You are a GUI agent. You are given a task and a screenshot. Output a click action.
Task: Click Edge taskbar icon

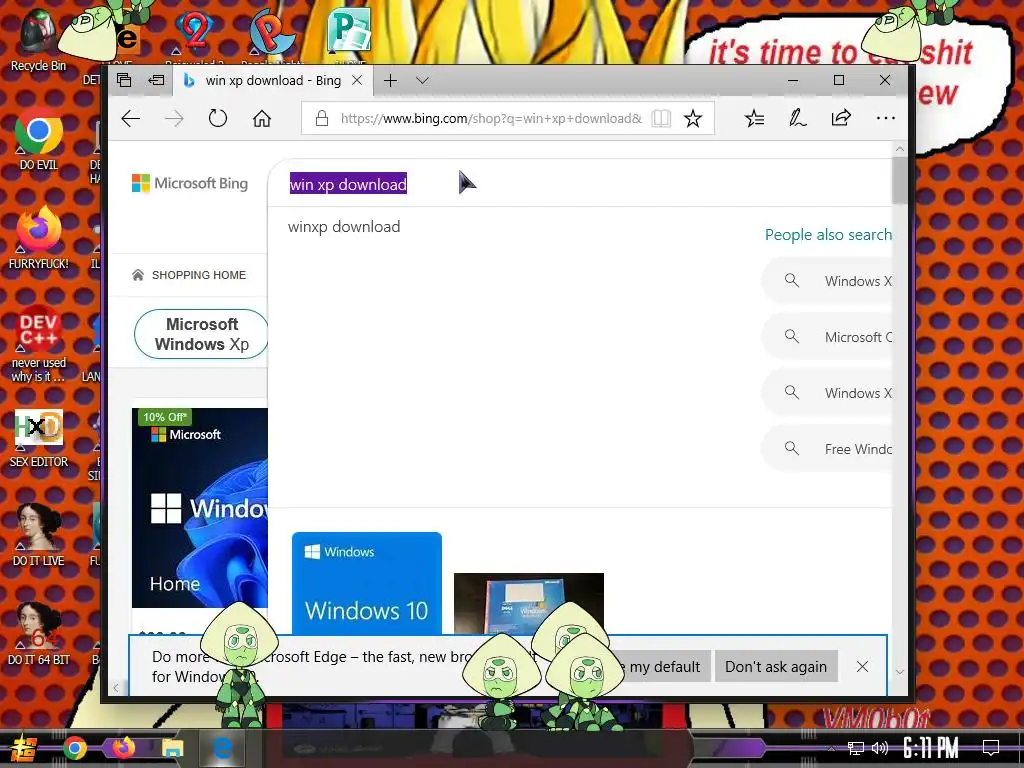tap(223, 748)
